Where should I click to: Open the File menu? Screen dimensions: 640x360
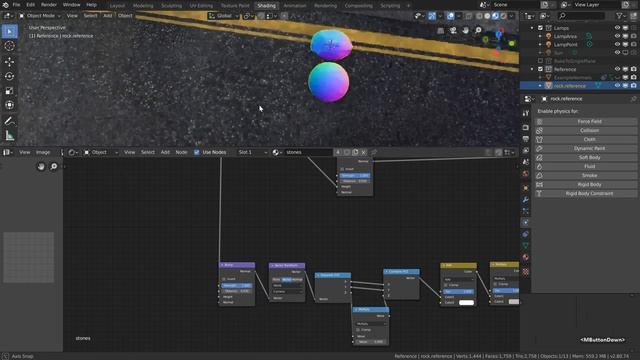(16, 5)
